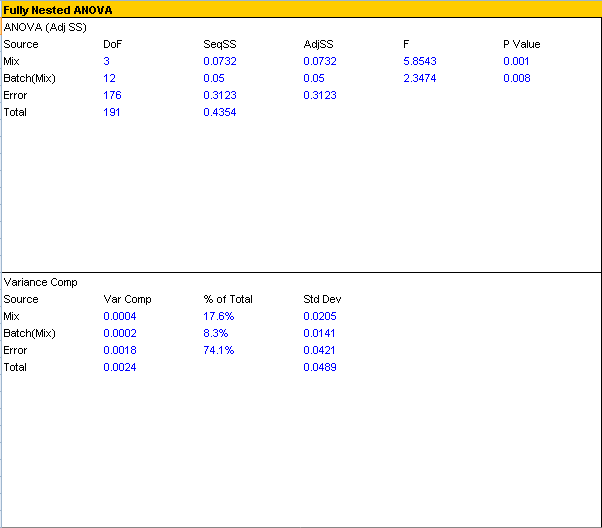The width and height of the screenshot is (602, 528).
Task: Select Total variance component 0.0024
Action: pos(120,367)
